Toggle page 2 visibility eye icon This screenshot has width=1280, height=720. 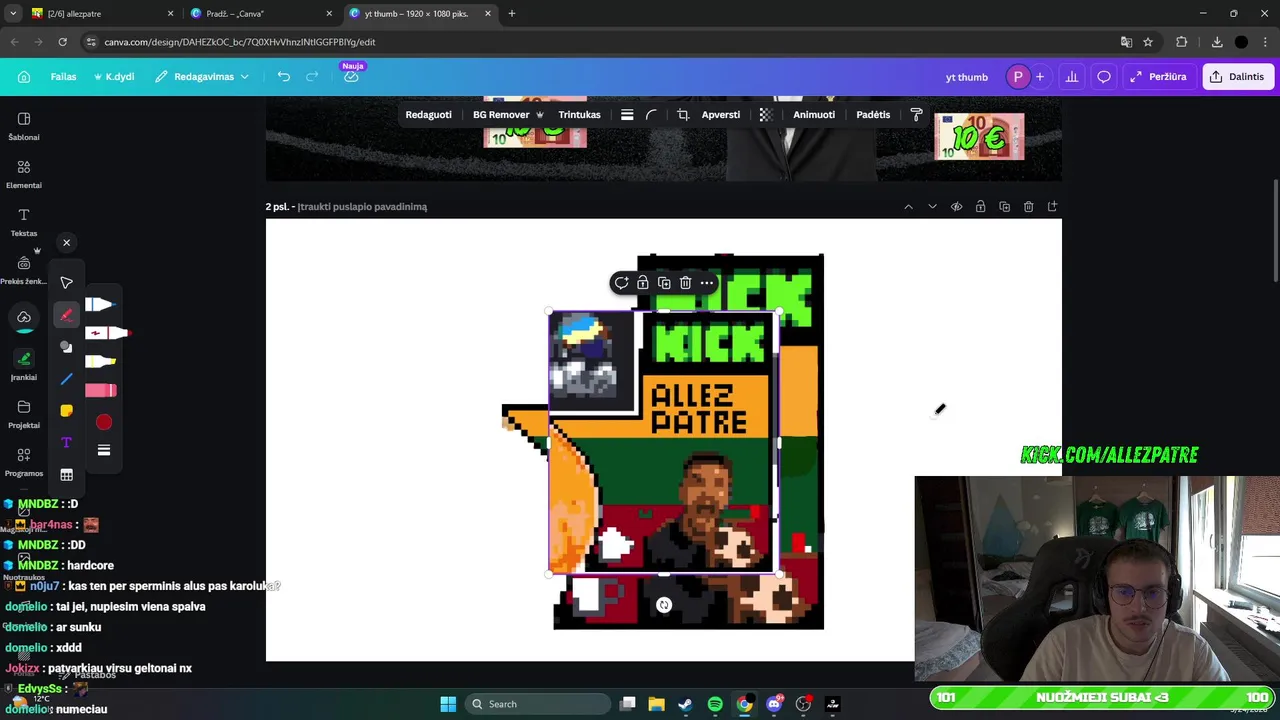pyautogui.click(x=956, y=207)
